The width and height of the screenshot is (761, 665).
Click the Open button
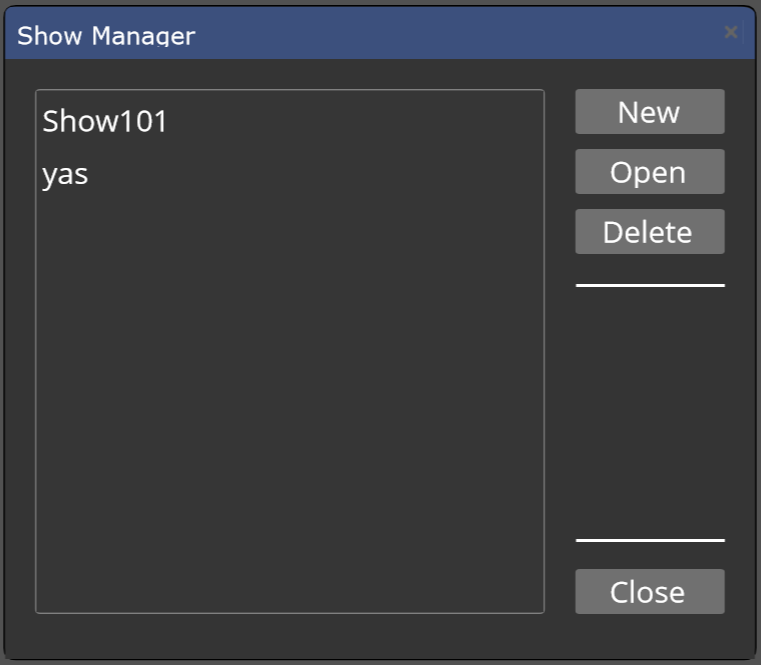coord(650,172)
